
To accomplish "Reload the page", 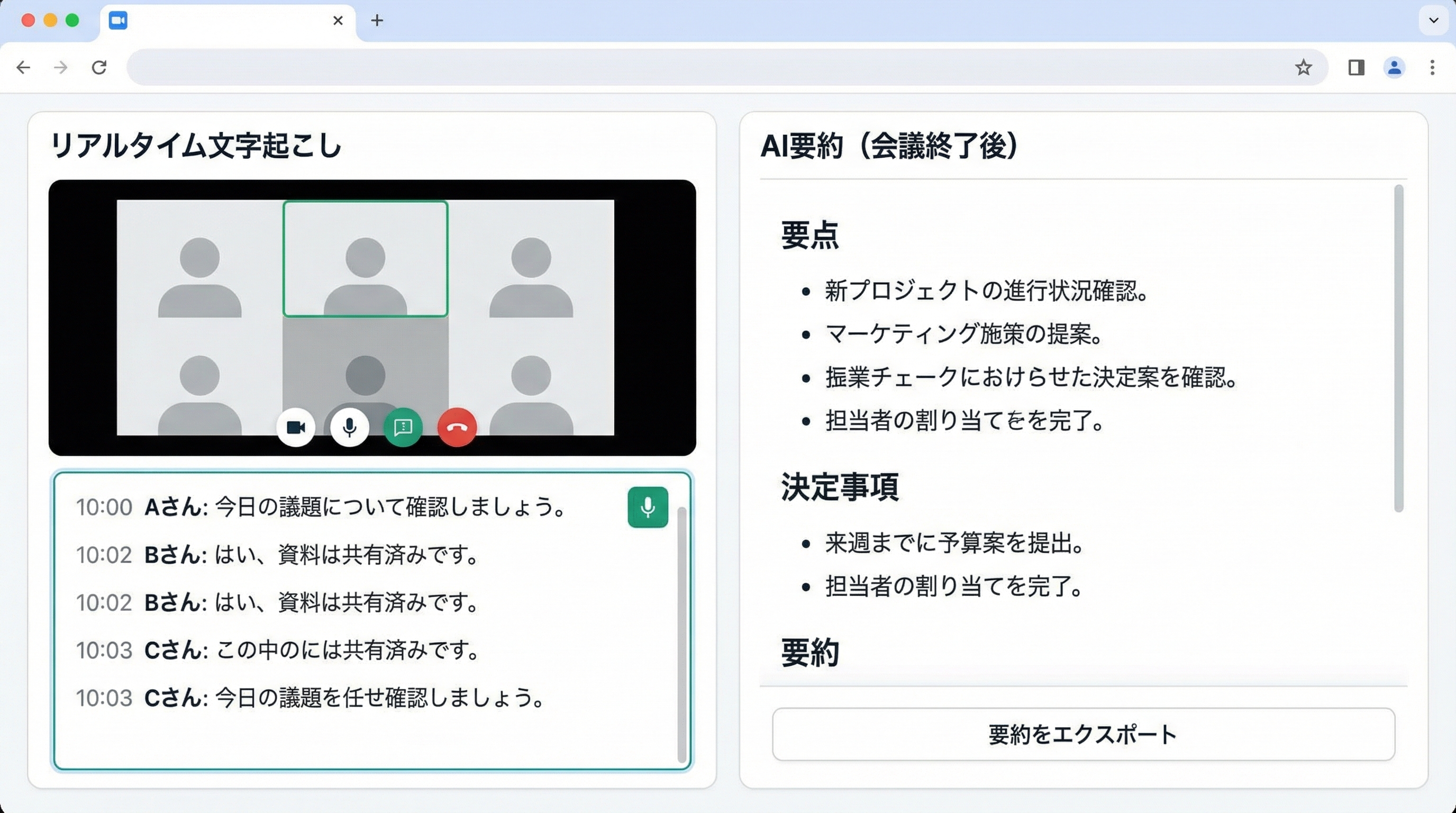I will click(x=99, y=67).
